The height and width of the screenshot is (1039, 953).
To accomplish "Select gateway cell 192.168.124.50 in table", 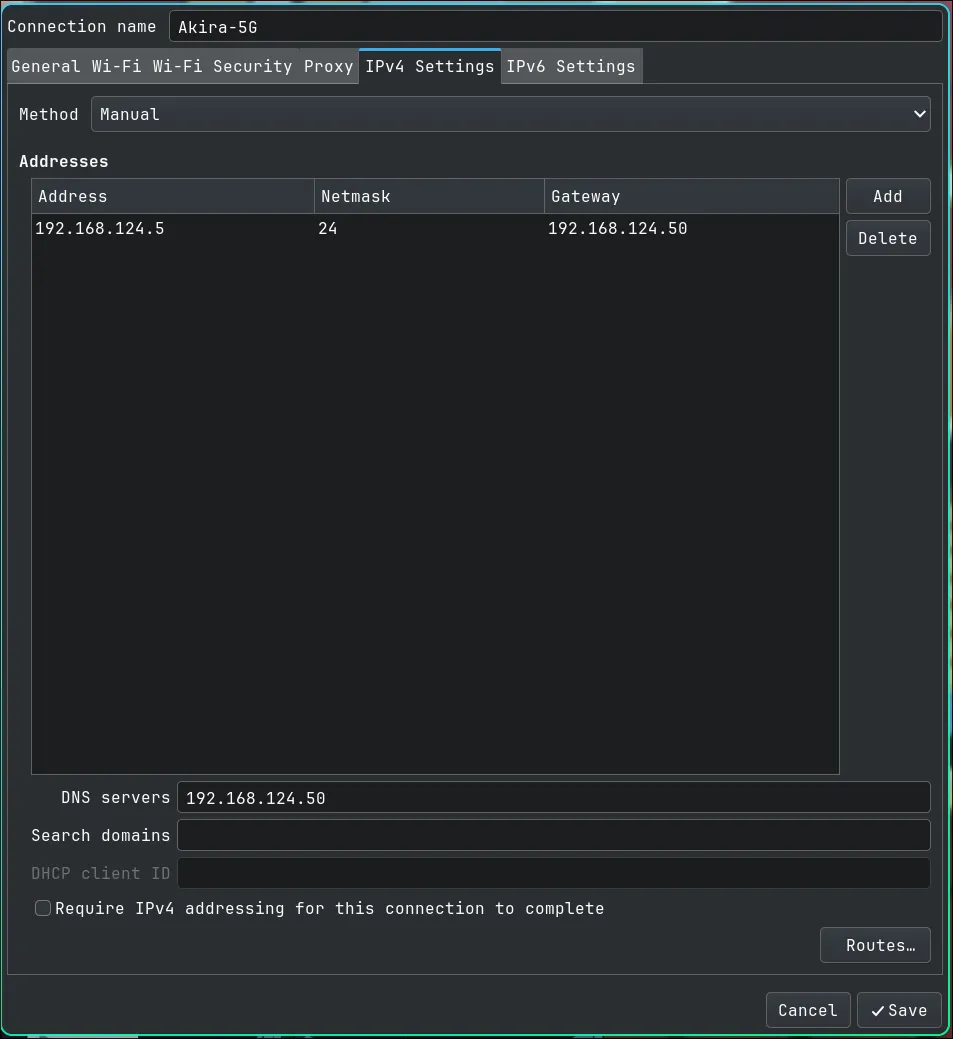I will coord(691,229).
